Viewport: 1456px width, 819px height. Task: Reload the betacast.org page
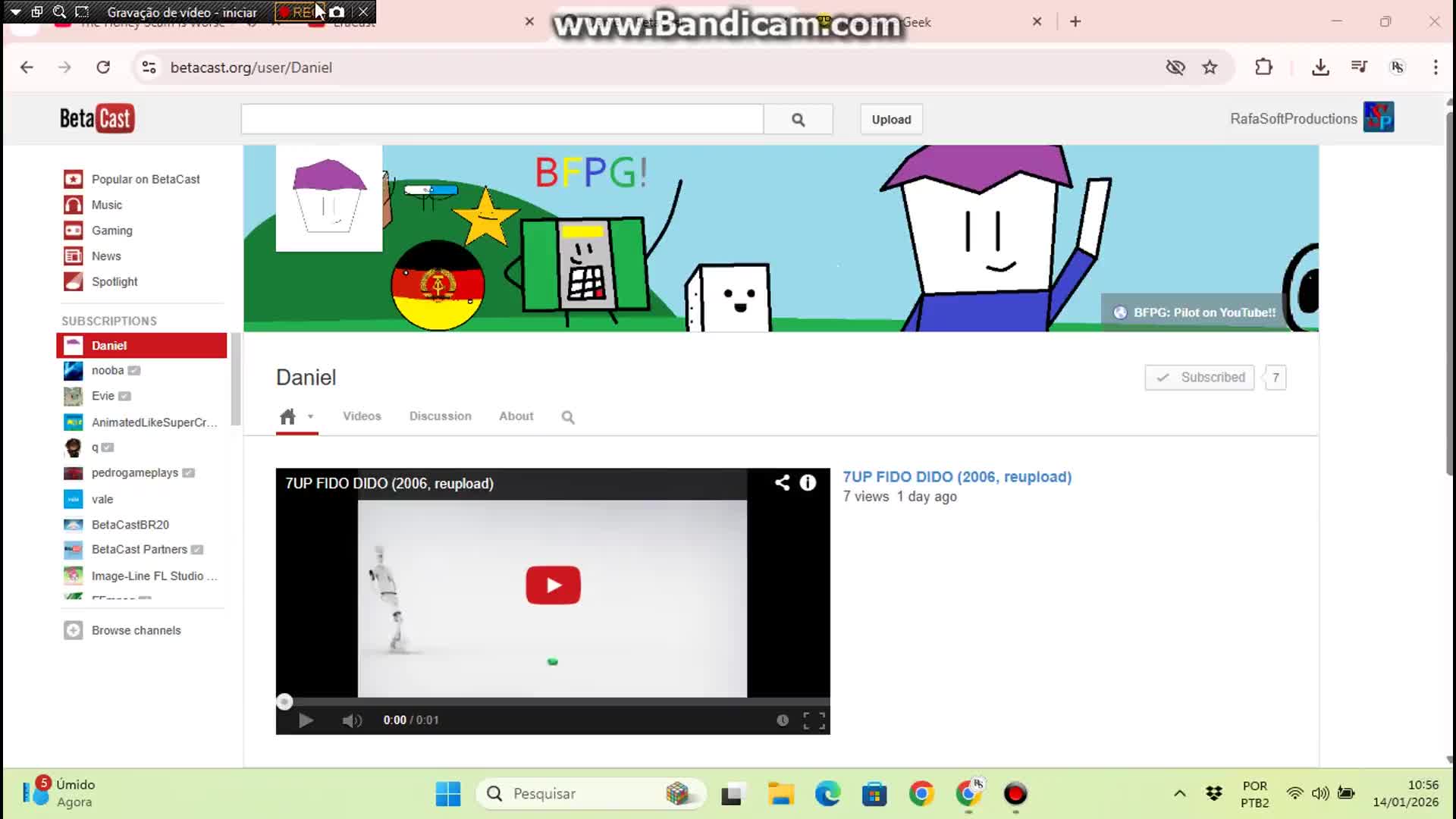click(103, 67)
